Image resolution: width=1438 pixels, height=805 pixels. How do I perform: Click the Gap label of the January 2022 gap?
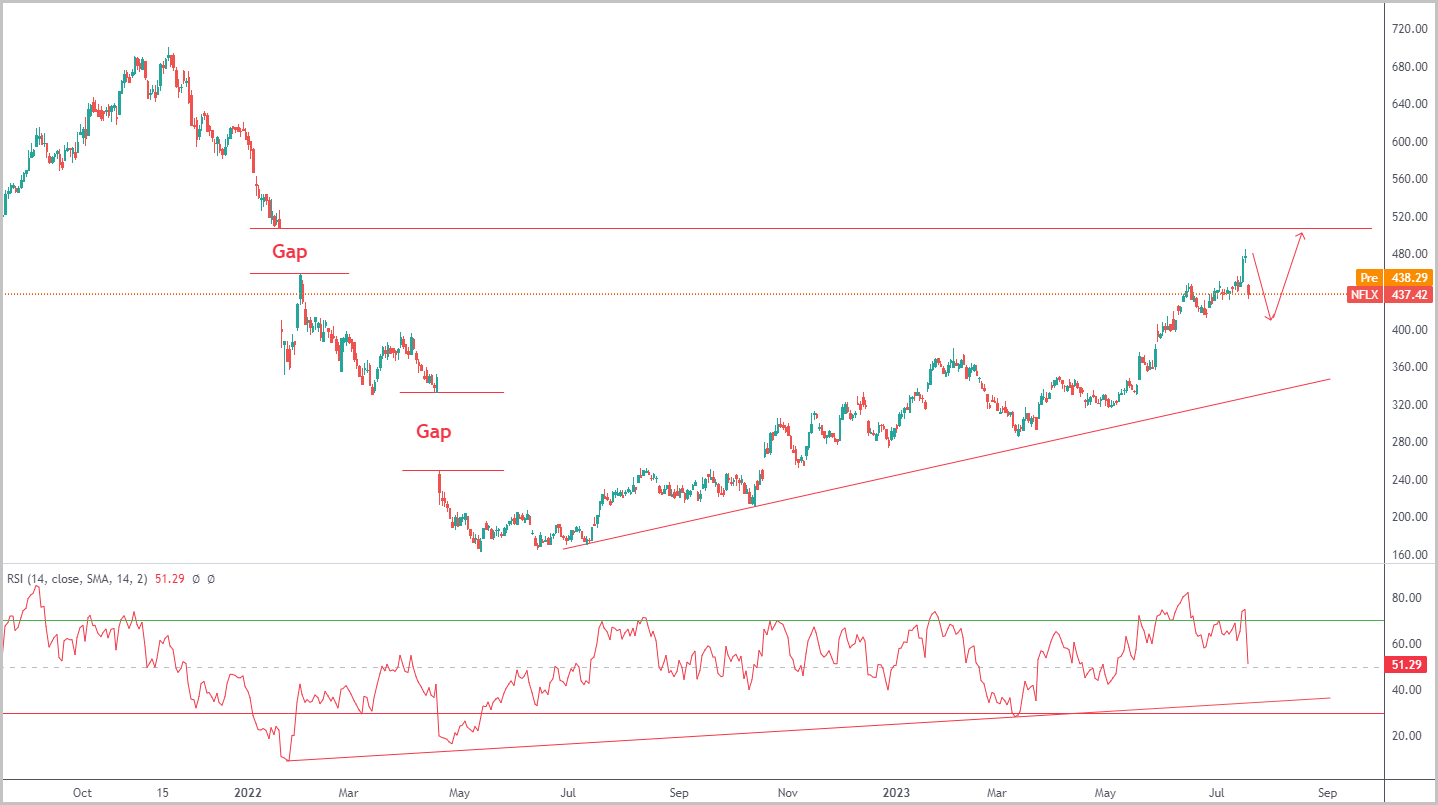[290, 252]
